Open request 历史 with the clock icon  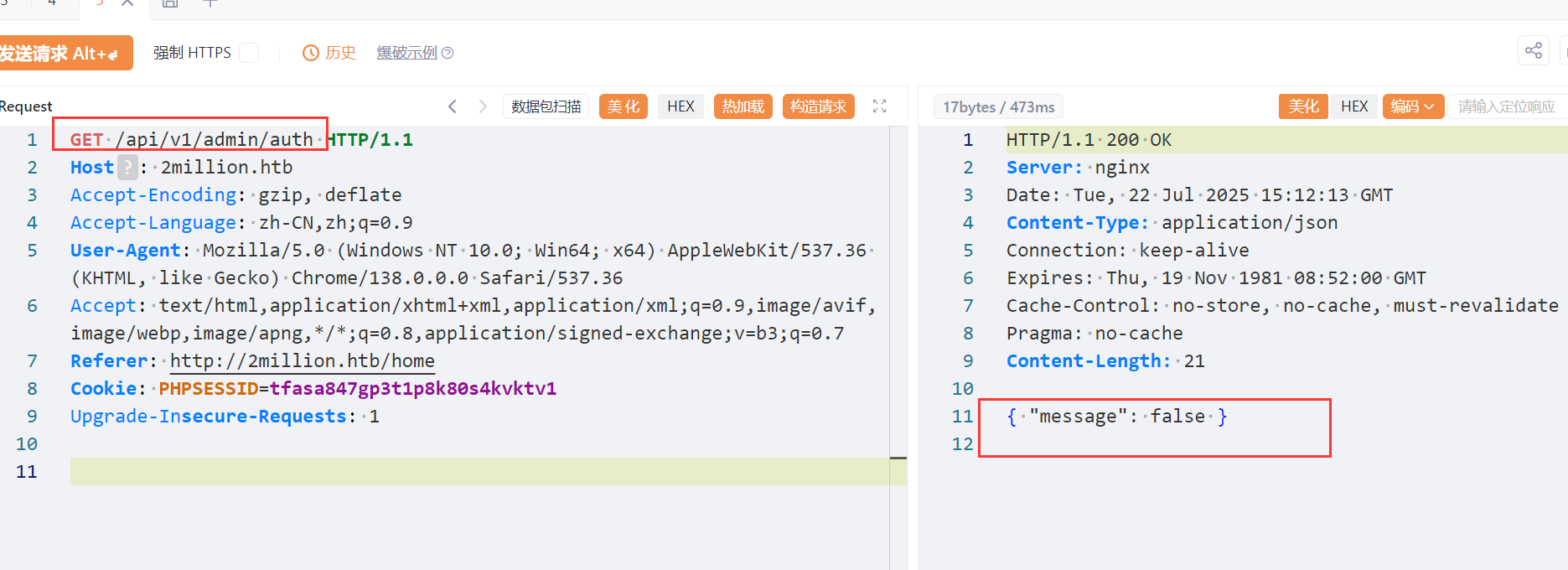pos(329,53)
